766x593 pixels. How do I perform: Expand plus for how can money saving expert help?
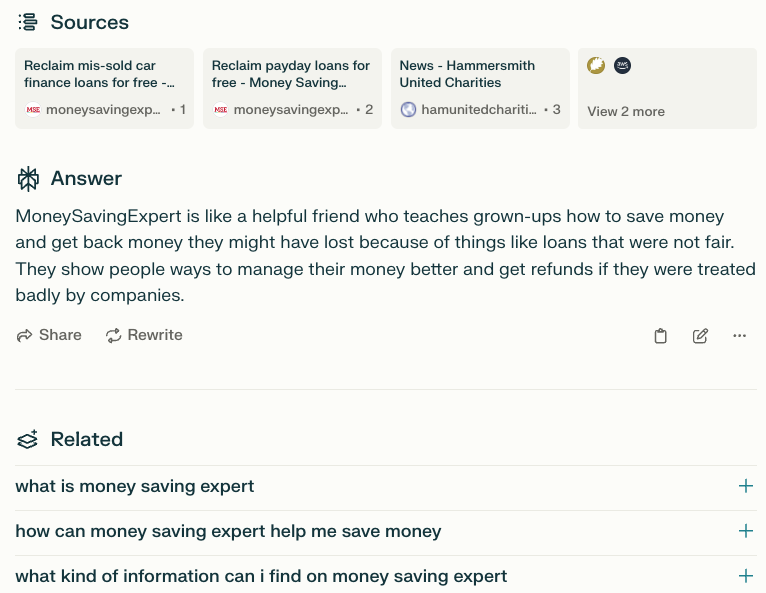[746, 531]
